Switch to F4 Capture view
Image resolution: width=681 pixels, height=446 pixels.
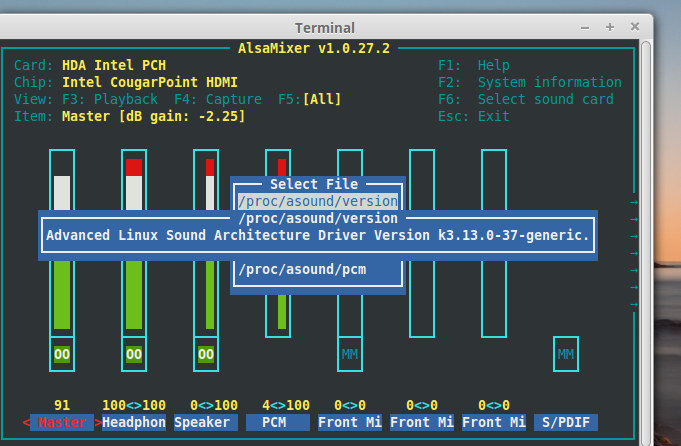click(x=218, y=99)
